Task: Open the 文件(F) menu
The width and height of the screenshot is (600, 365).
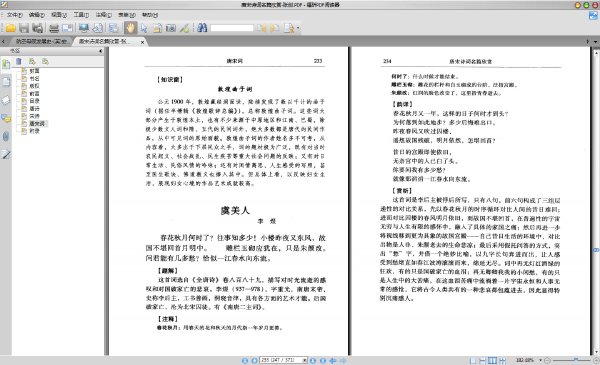Action: click(15, 15)
